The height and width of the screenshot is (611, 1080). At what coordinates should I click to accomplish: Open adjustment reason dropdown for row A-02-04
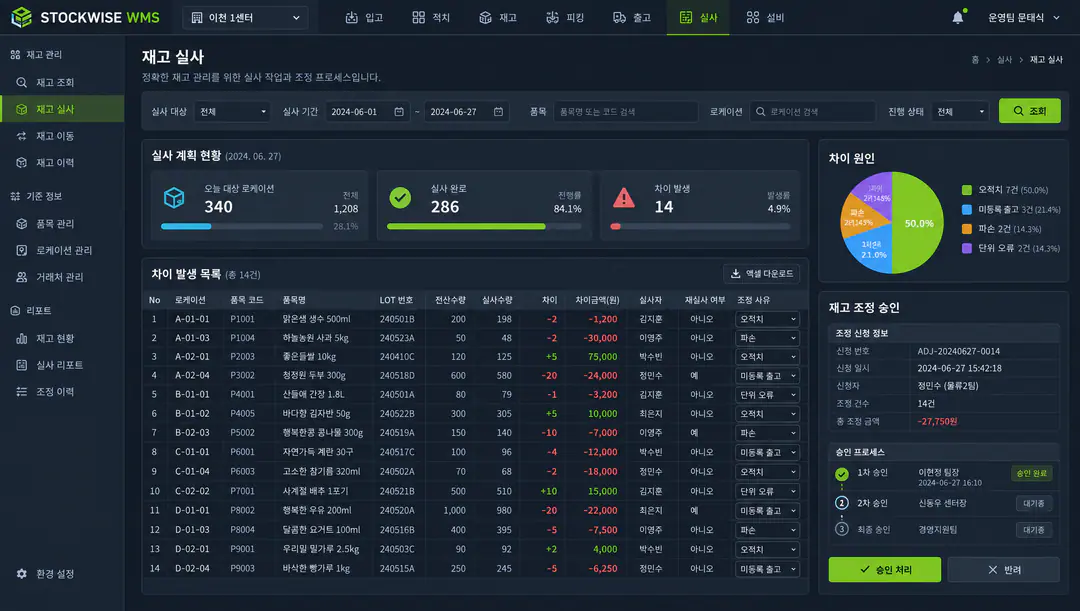click(x=767, y=375)
